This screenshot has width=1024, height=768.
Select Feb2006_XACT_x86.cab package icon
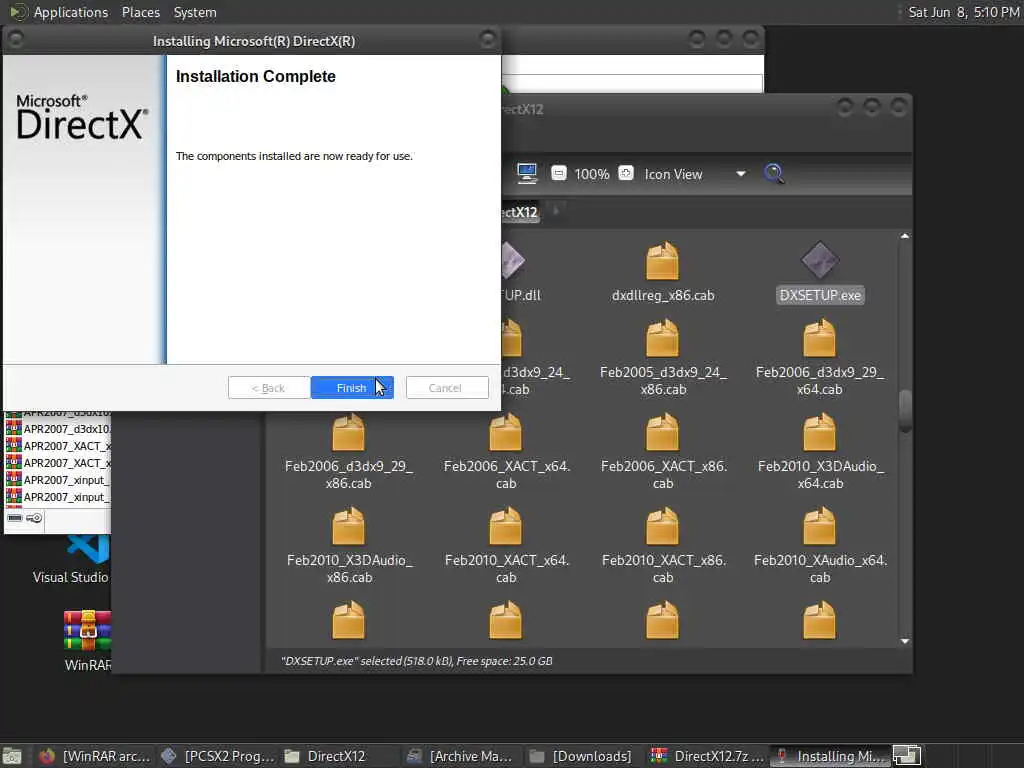click(x=662, y=432)
